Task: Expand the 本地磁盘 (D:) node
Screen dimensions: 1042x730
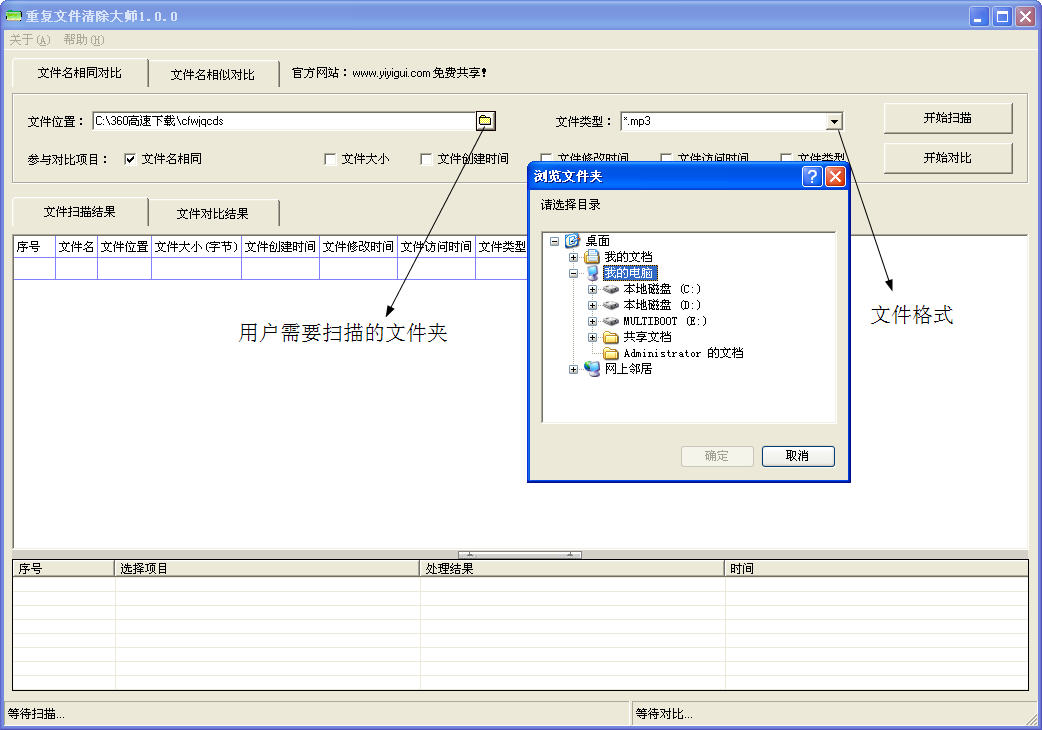Action: click(592, 305)
